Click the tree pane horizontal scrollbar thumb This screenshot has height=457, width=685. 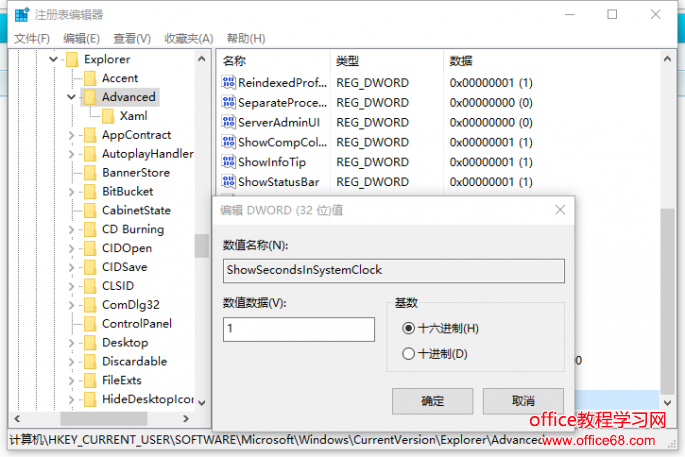104,419
